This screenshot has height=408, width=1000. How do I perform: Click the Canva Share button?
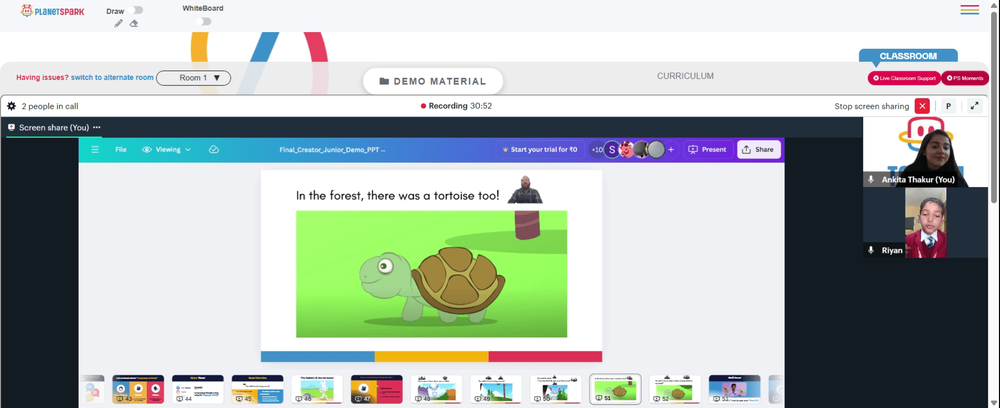[x=758, y=150]
